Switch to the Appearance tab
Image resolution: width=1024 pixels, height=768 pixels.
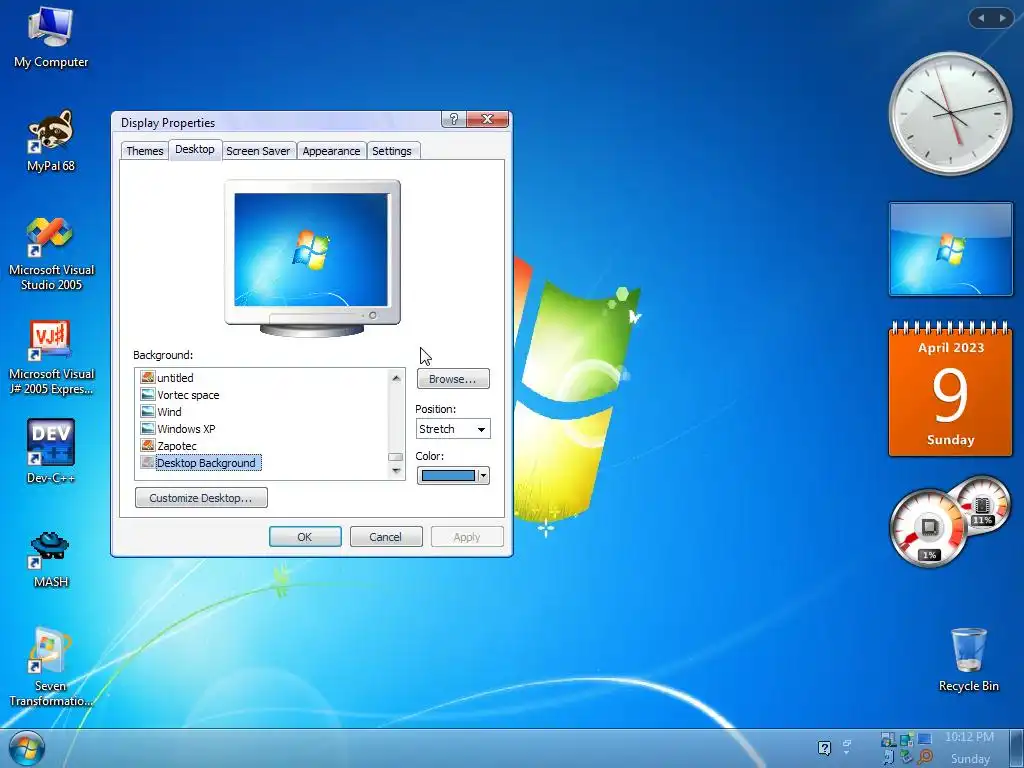coord(331,151)
